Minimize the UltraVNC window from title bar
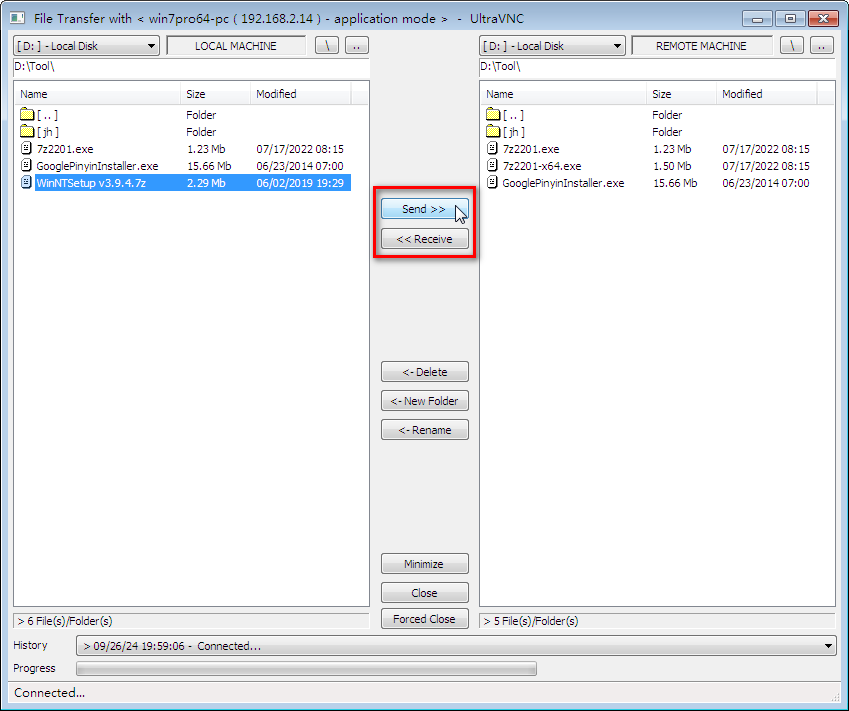Image resolution: width=849 pixels, height=711 pixels. pyautogui.click(x=757, y=19)
